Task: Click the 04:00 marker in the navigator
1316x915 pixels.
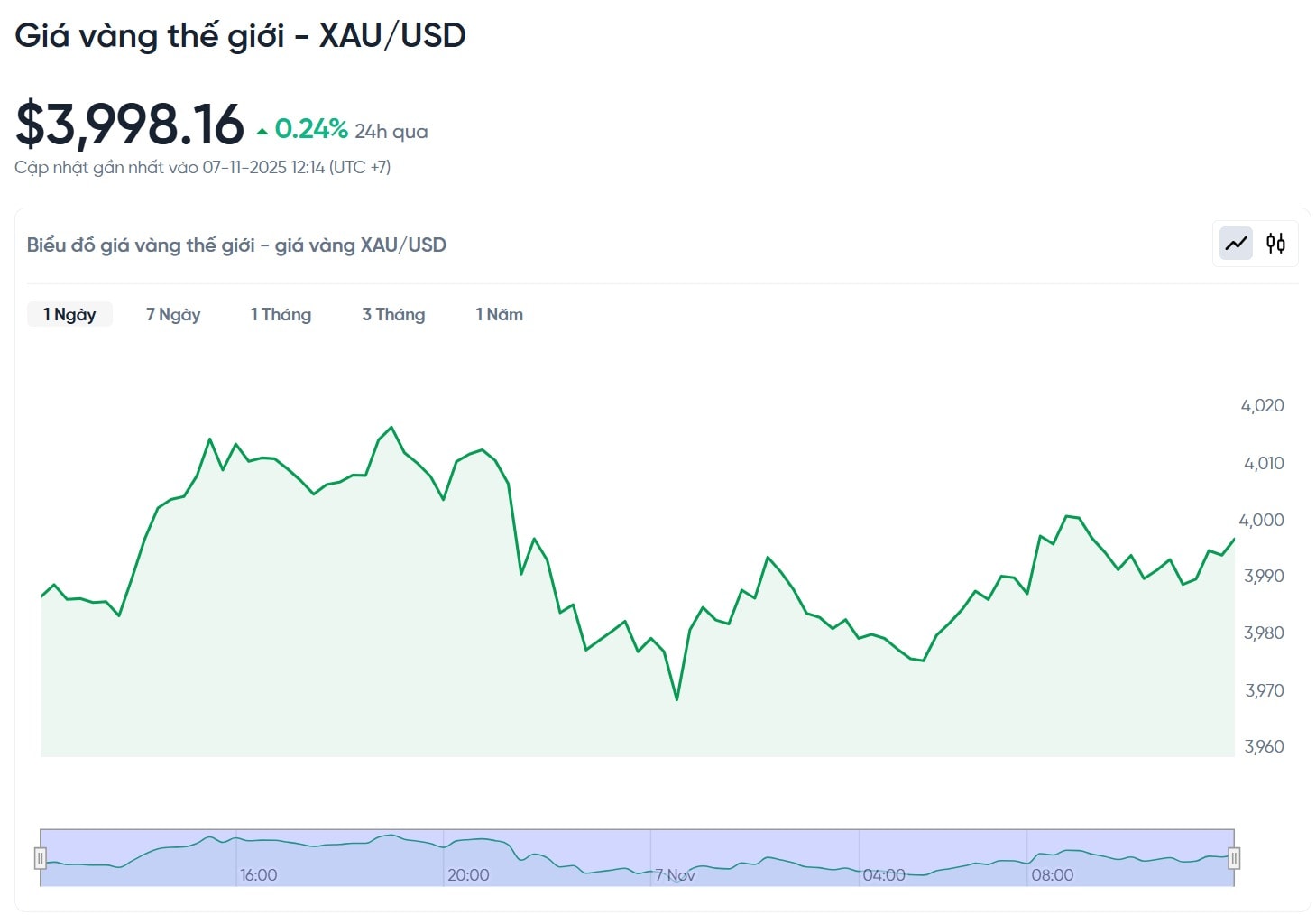Action: (884, 874)
